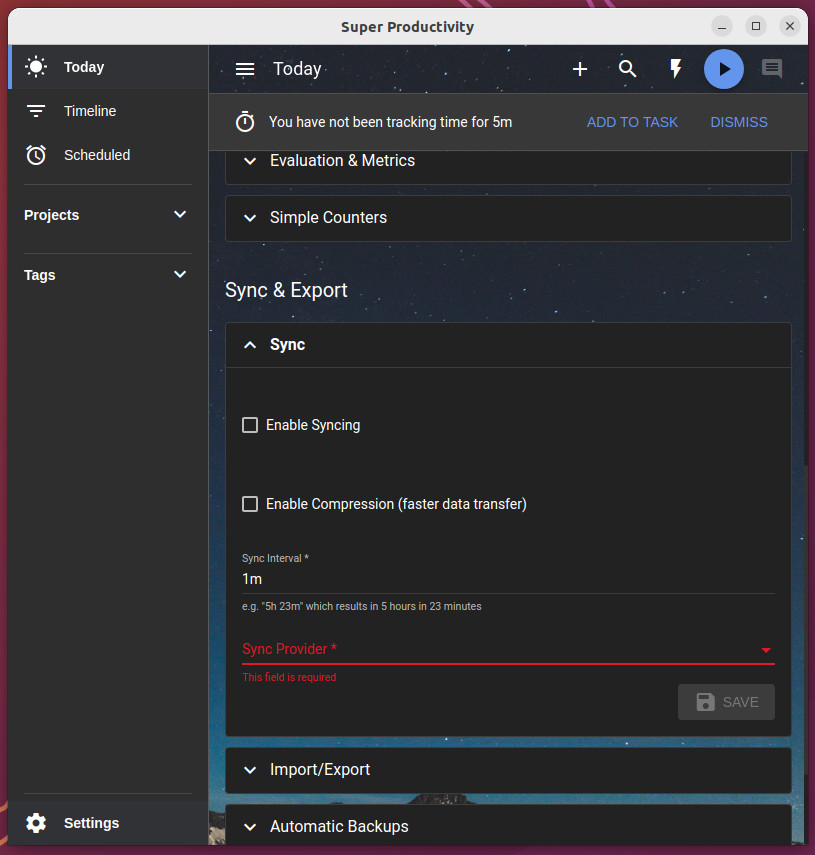Image resolution: width=815 pixels, height=855 pixels.
Task: Open Settings via the gear icon
Action: [x=36, y=822]
